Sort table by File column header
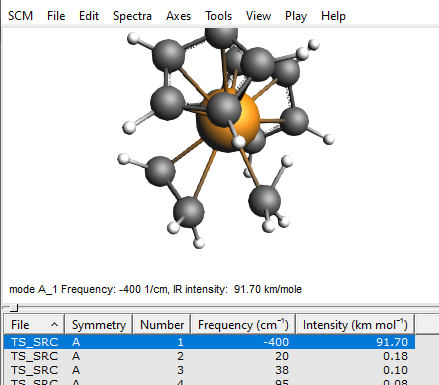Viewport: 439px width, 385px height. coord(34,324)
